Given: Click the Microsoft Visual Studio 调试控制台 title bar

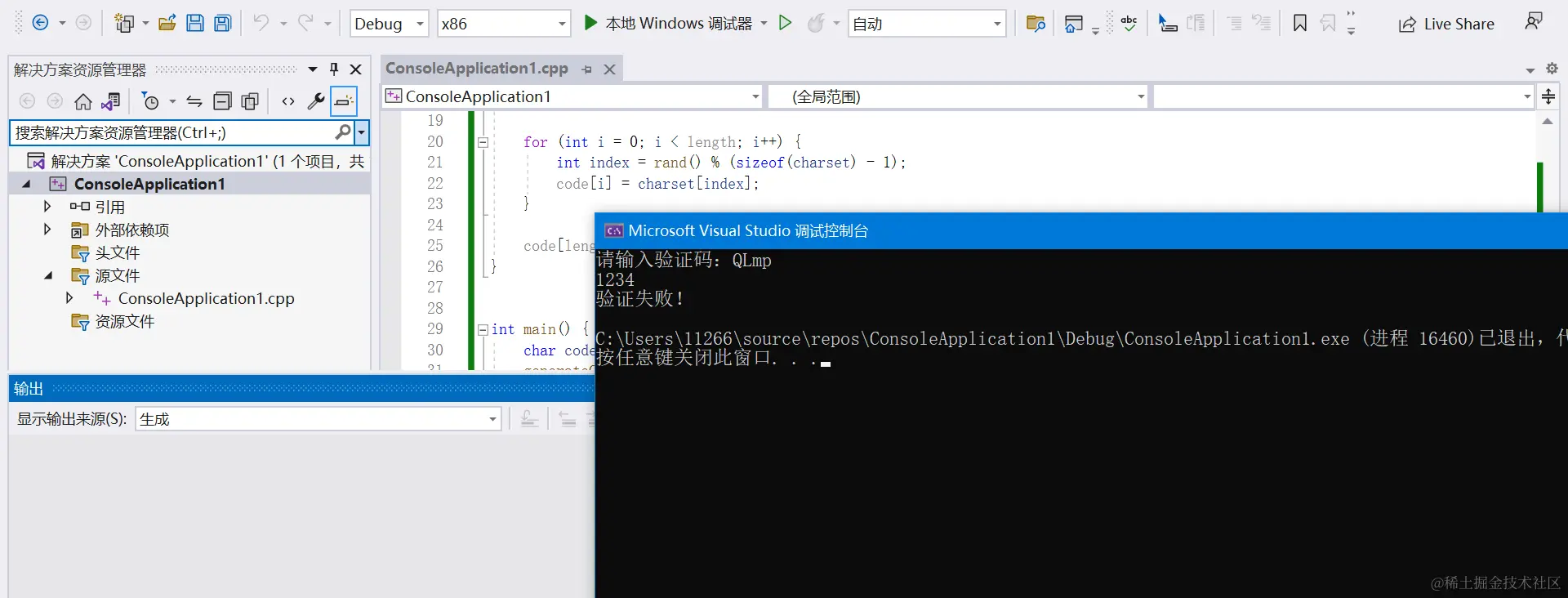Looking at the screenshot, I should click(x=1081, y=231).
